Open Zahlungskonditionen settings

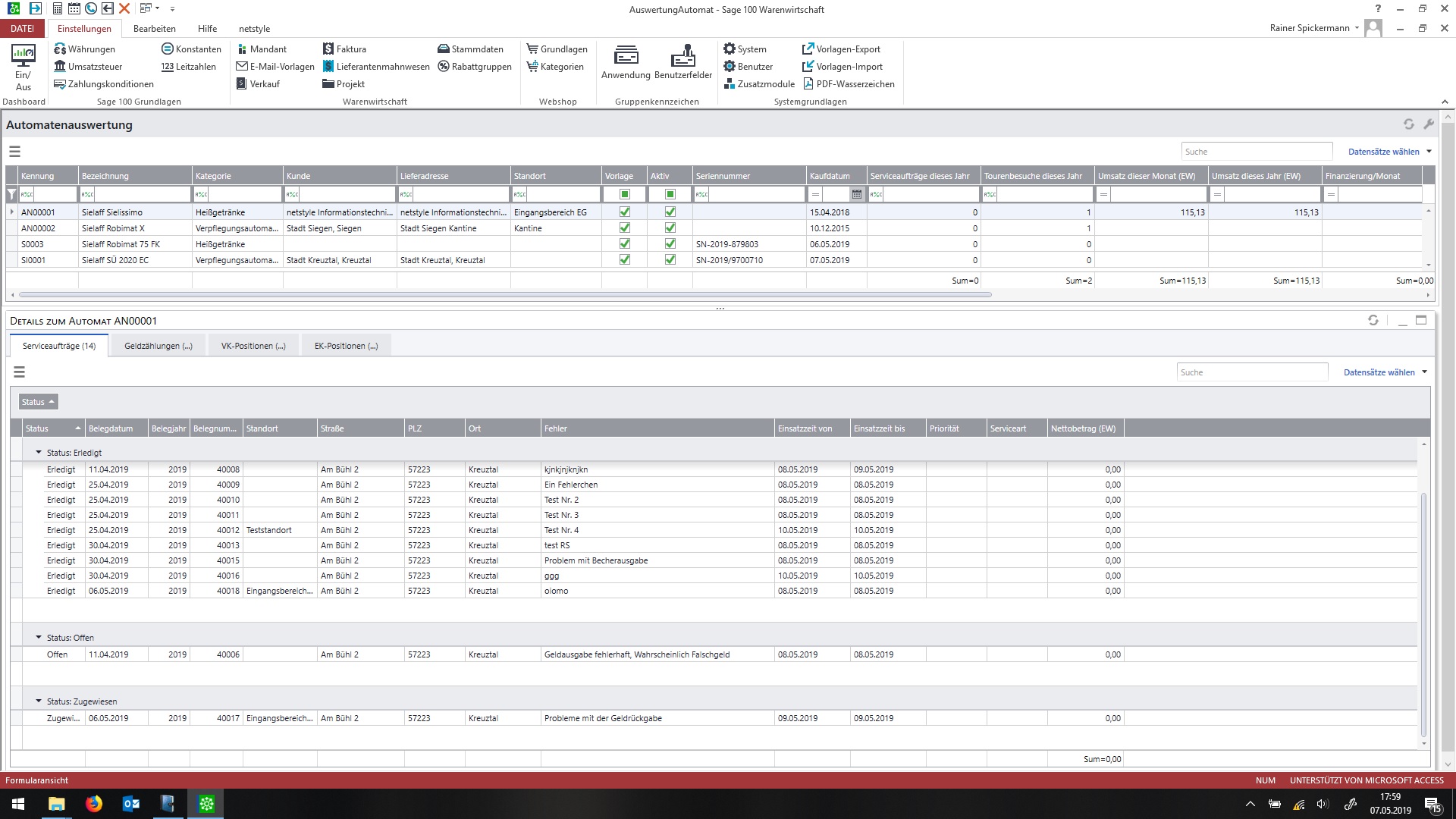point(104,84)
